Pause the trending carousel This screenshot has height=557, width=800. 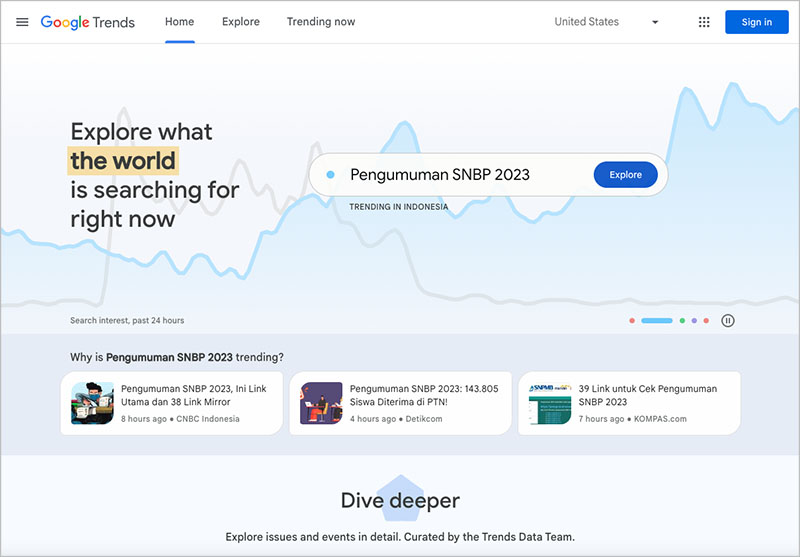tap(728, 321)
